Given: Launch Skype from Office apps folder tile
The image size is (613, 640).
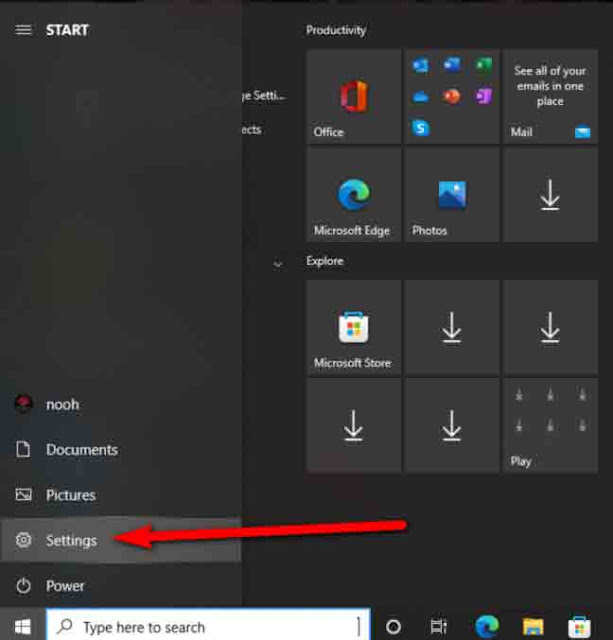Looking at the screenshot, I should point(420,128).
